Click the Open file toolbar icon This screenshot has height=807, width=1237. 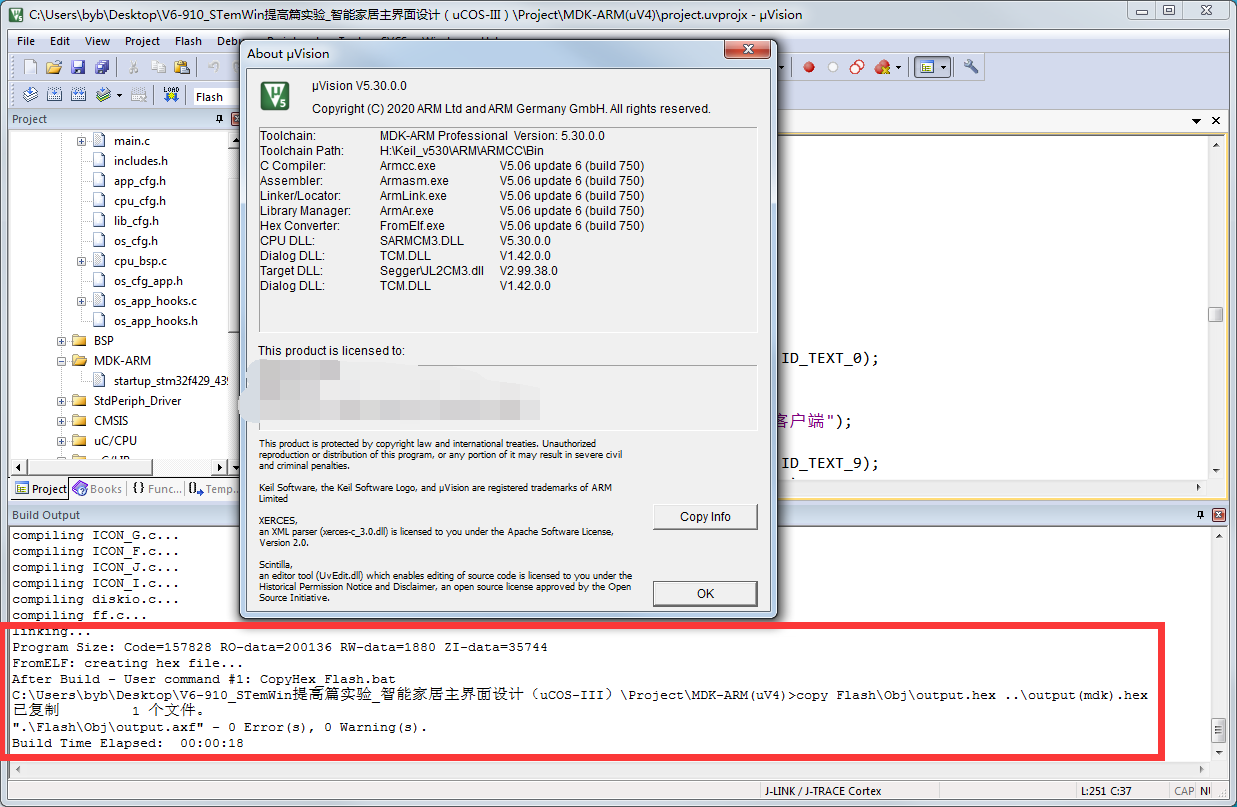54,67
